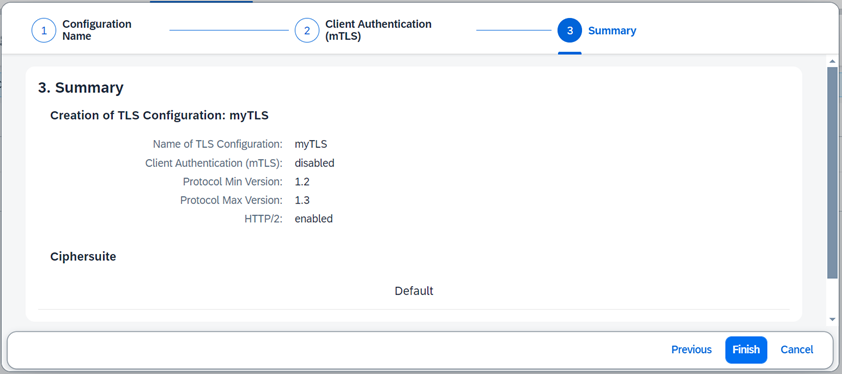Click the vertical scrollbar thumb
842x374 pixels.
832,173
